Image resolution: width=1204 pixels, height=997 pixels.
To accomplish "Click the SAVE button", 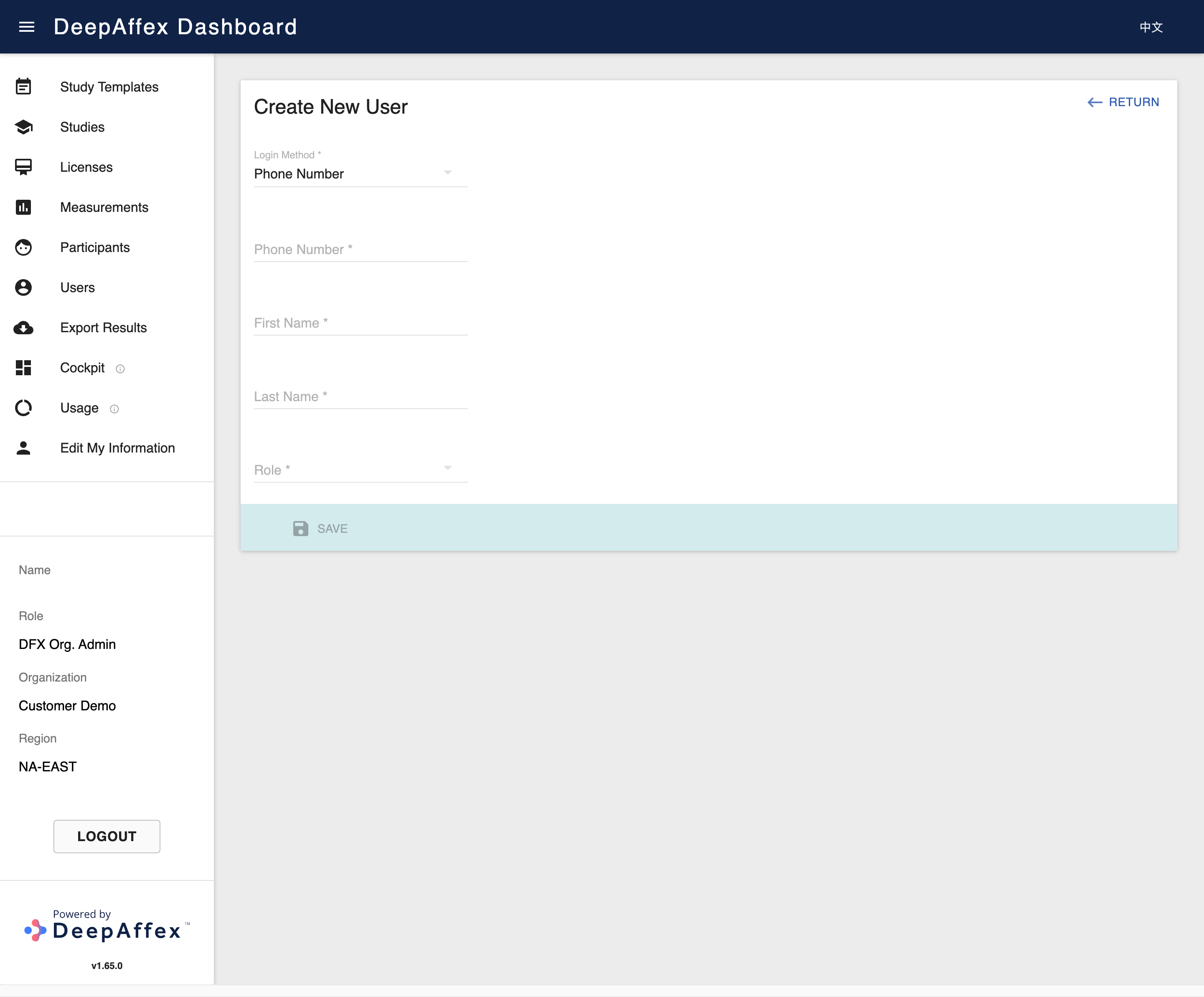I will (x=320, y=529).
